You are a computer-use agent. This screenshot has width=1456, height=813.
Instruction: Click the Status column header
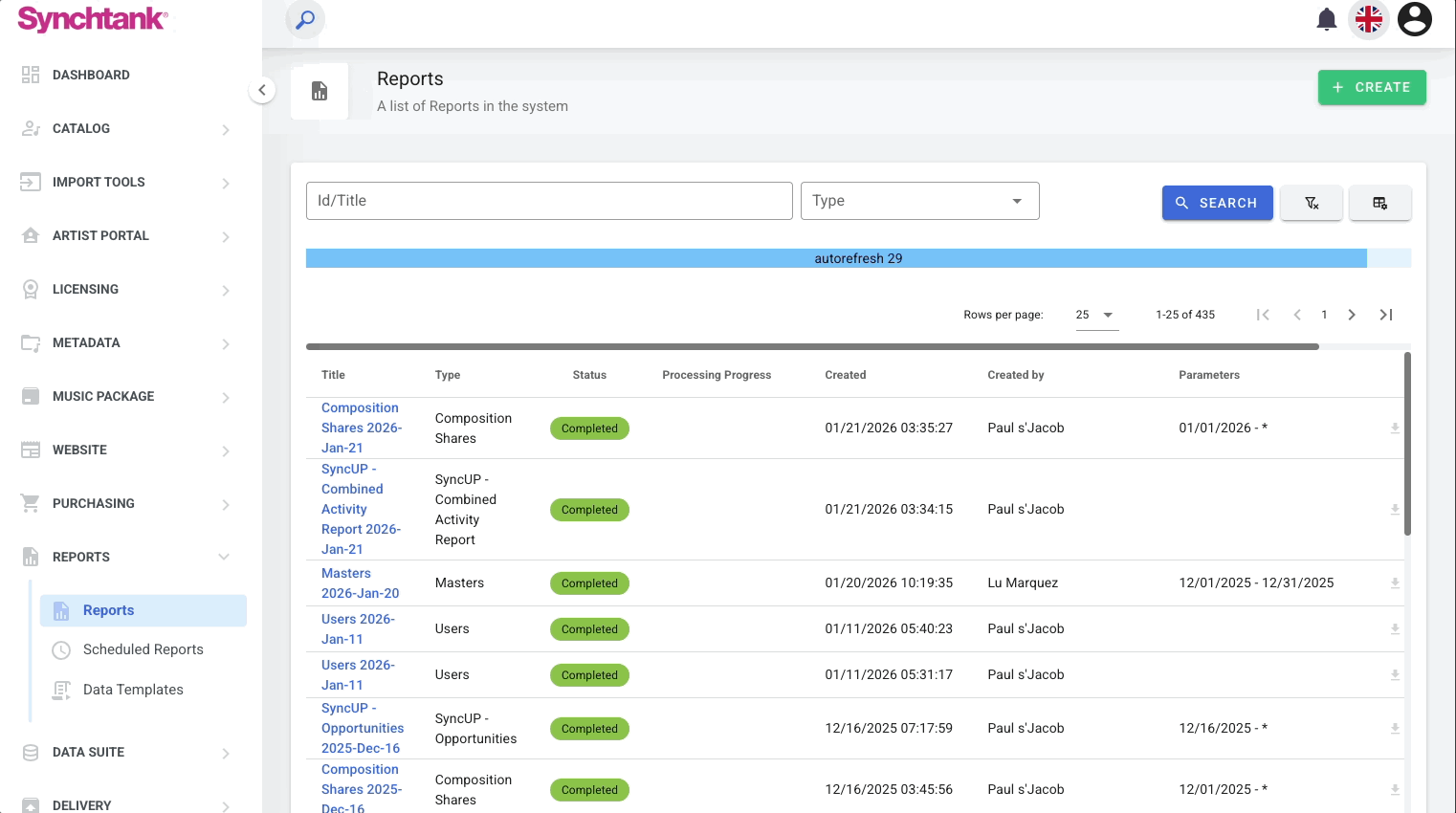coord(589,375)
